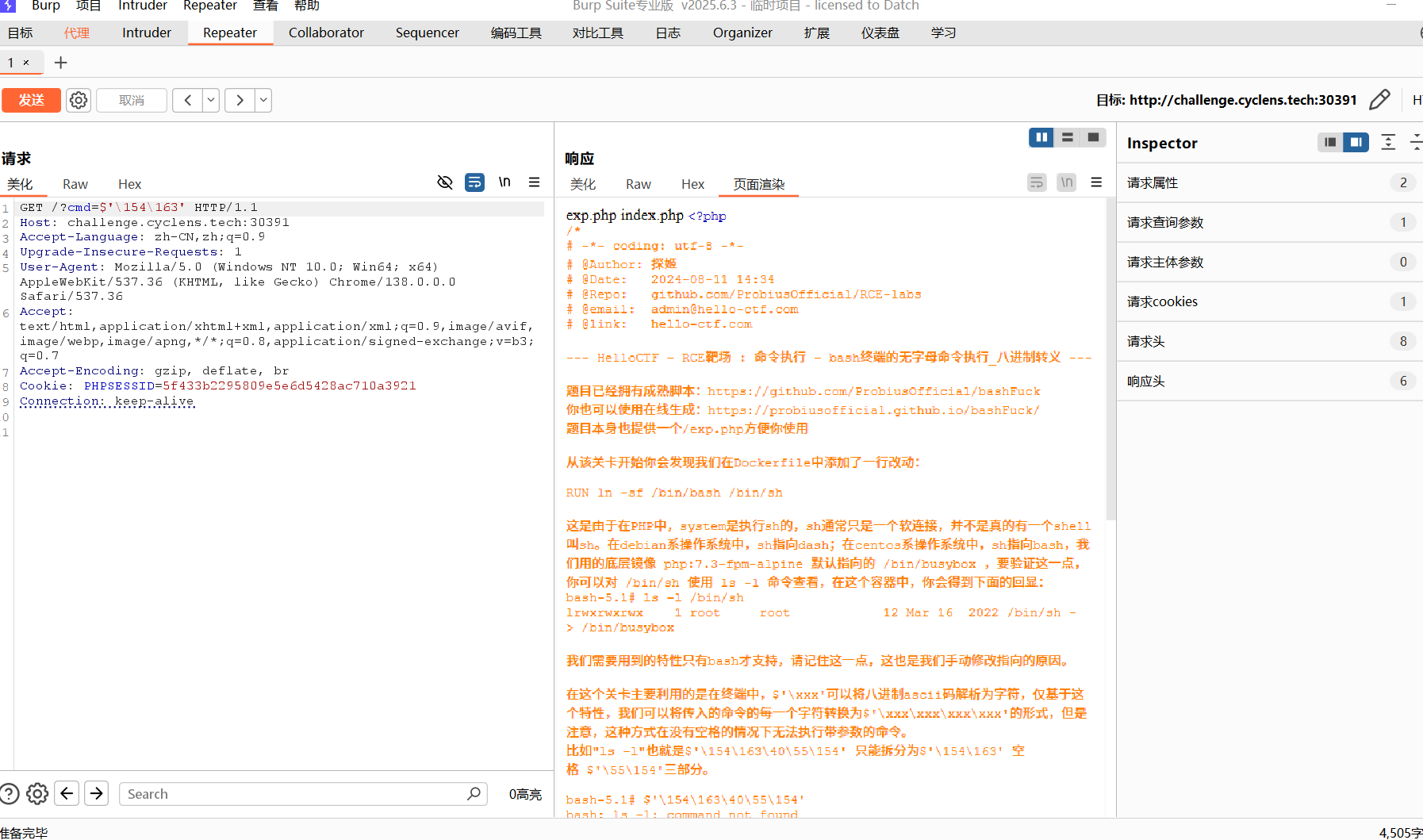This screenshot has width=1423, height=840.
Task: Open response panel hamburger menu
Action: pyautogui.click(x=1096, y=182)
